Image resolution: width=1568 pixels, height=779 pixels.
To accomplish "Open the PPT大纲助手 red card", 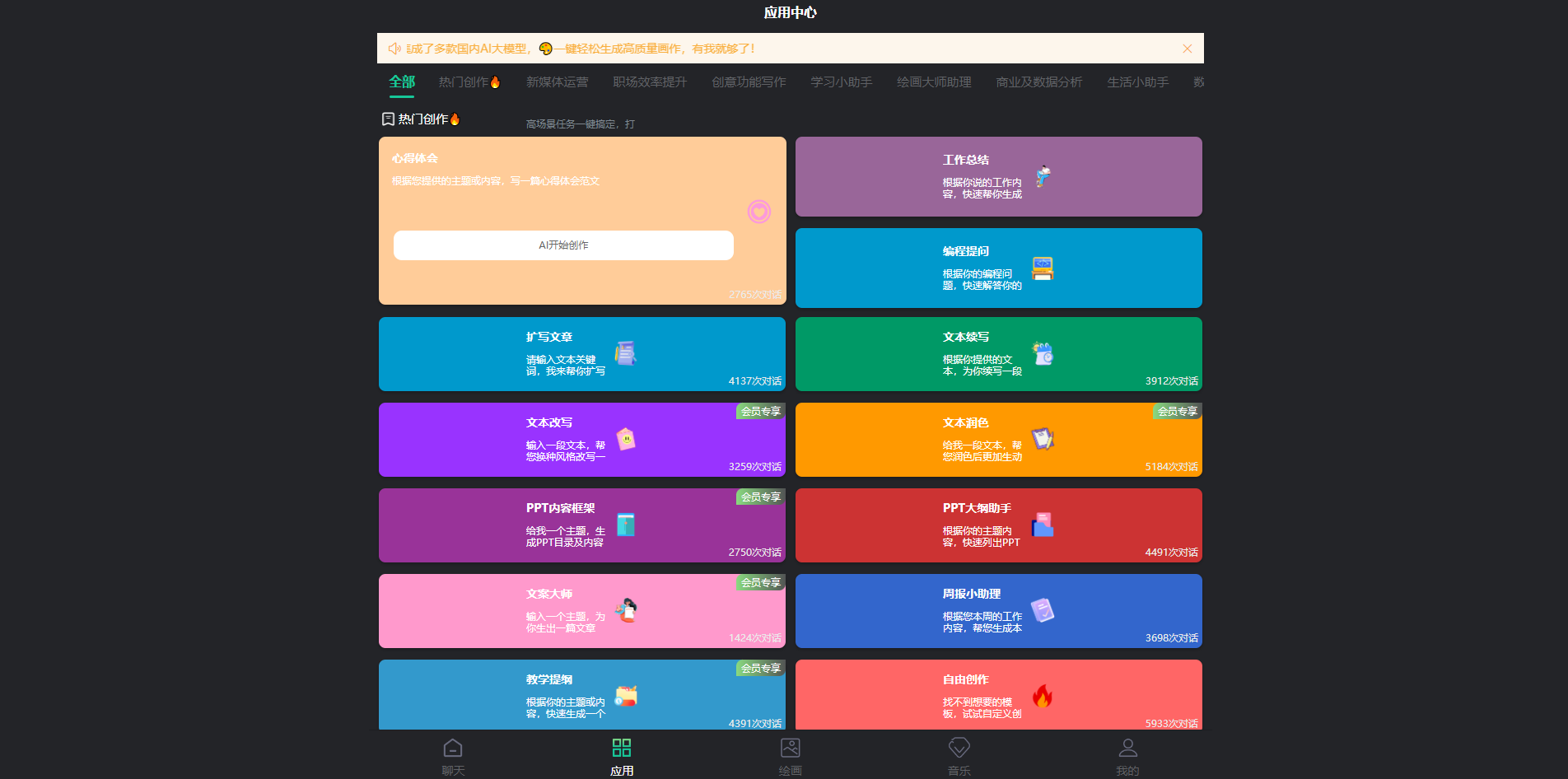I will tap(998, 525).
